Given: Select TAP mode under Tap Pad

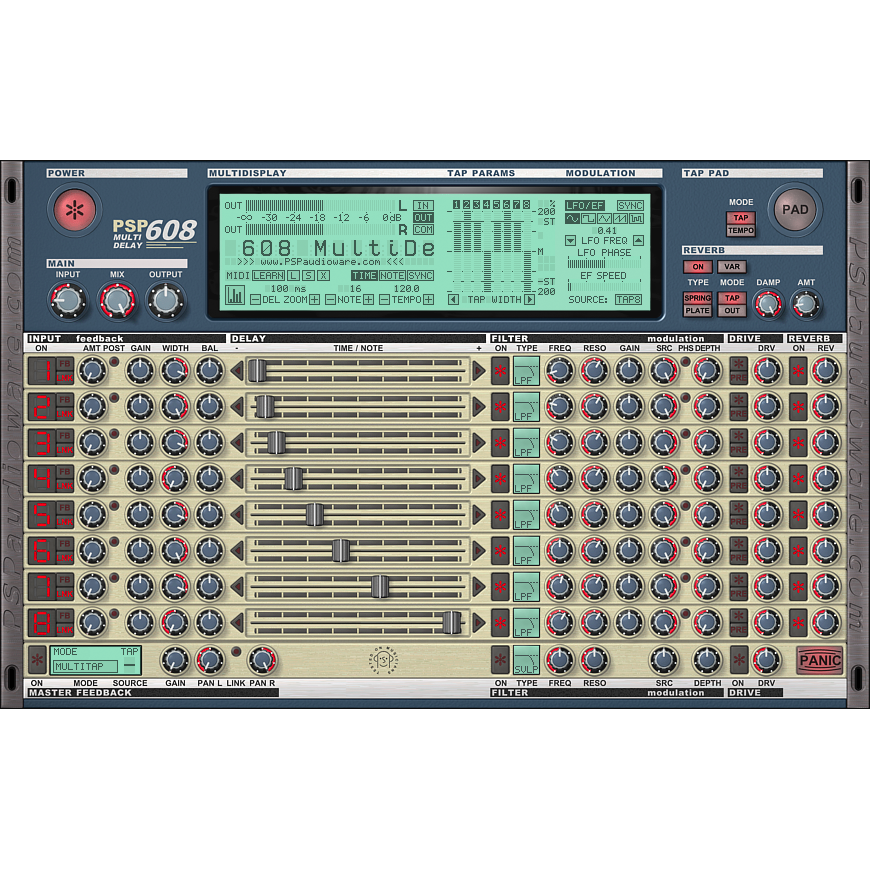Looking at the screenshot, I should click(x=741, y=218).
